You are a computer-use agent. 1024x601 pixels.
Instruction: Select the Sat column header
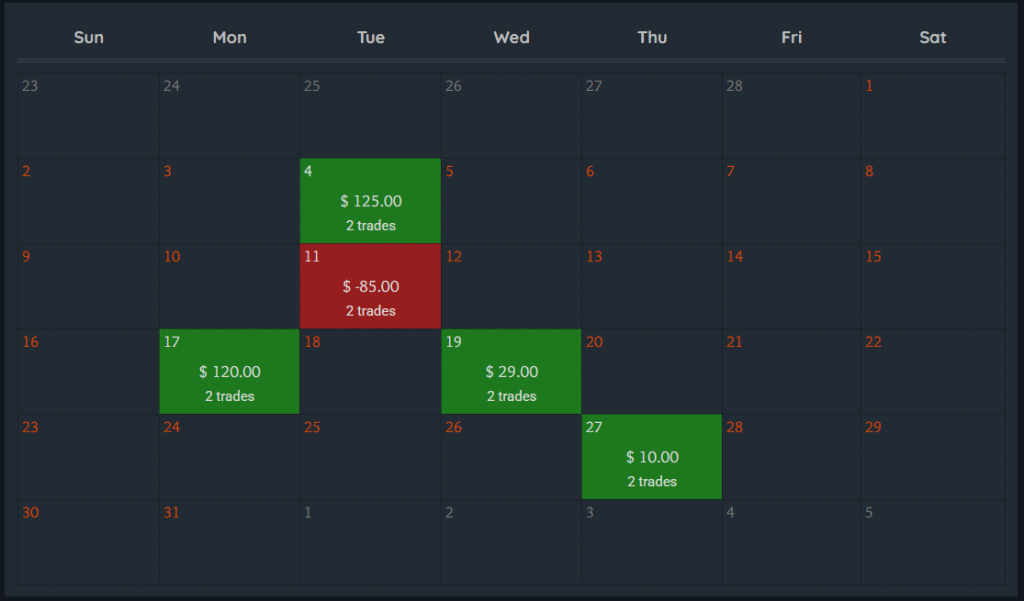tap(932, 38)
